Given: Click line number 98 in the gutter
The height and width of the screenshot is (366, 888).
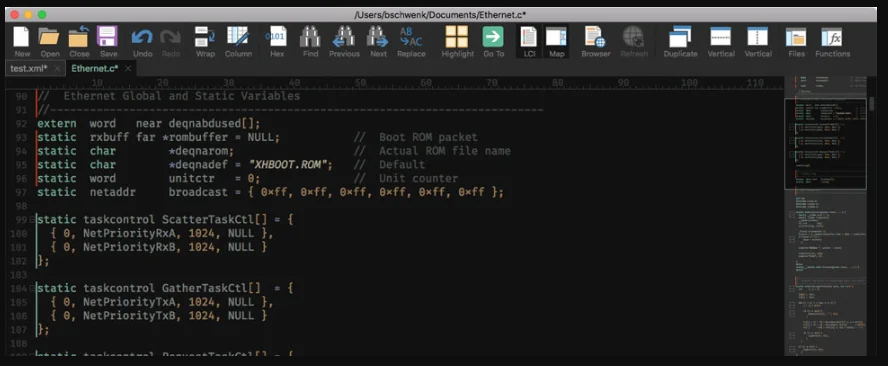Looking at the screenshot, I should [20, 206].
